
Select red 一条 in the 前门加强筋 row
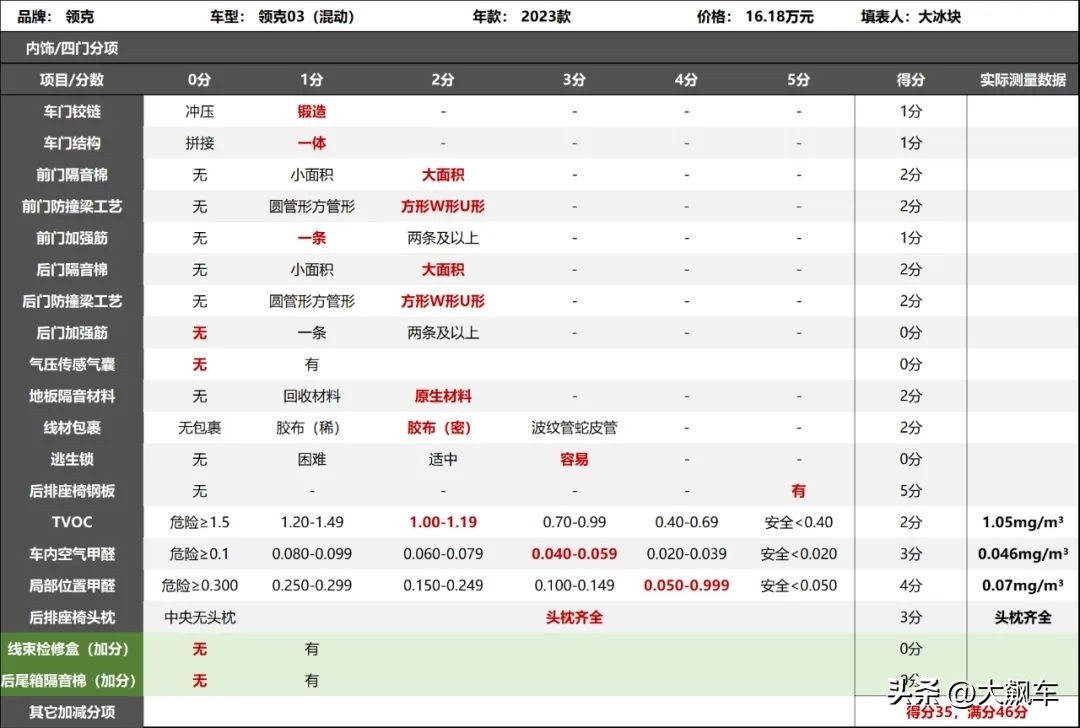click(x=311, y=238)
